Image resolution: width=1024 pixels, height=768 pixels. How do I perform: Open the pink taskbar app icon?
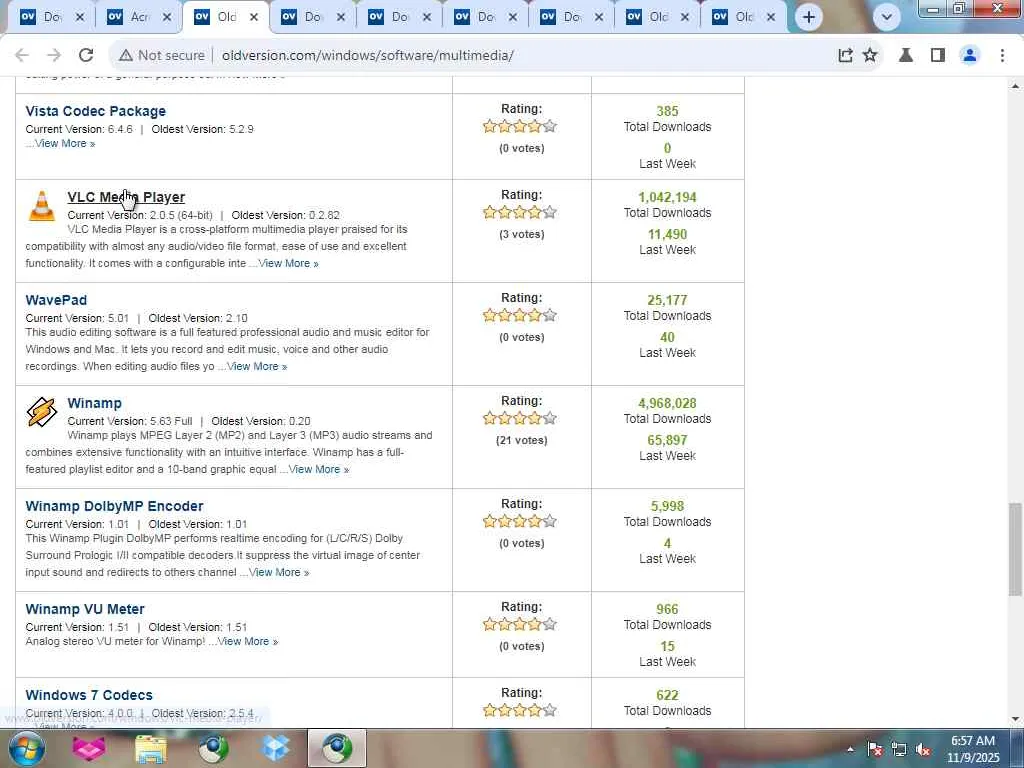click(x=89, y=748)
